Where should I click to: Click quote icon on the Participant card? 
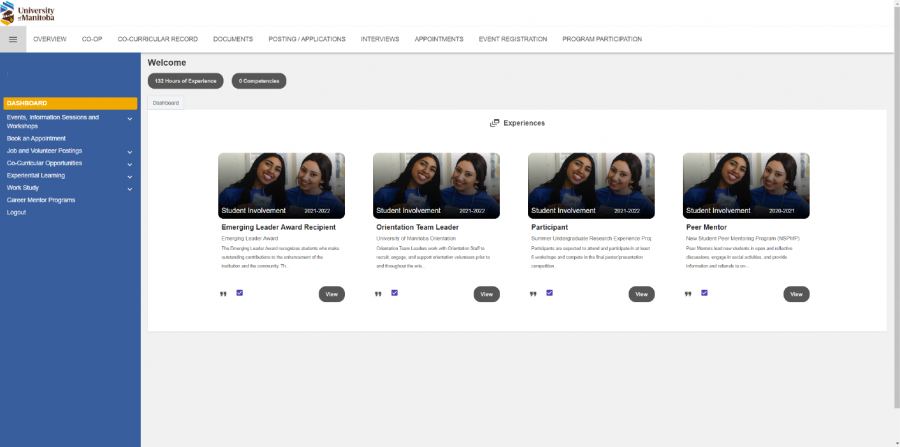click(533, 294)
